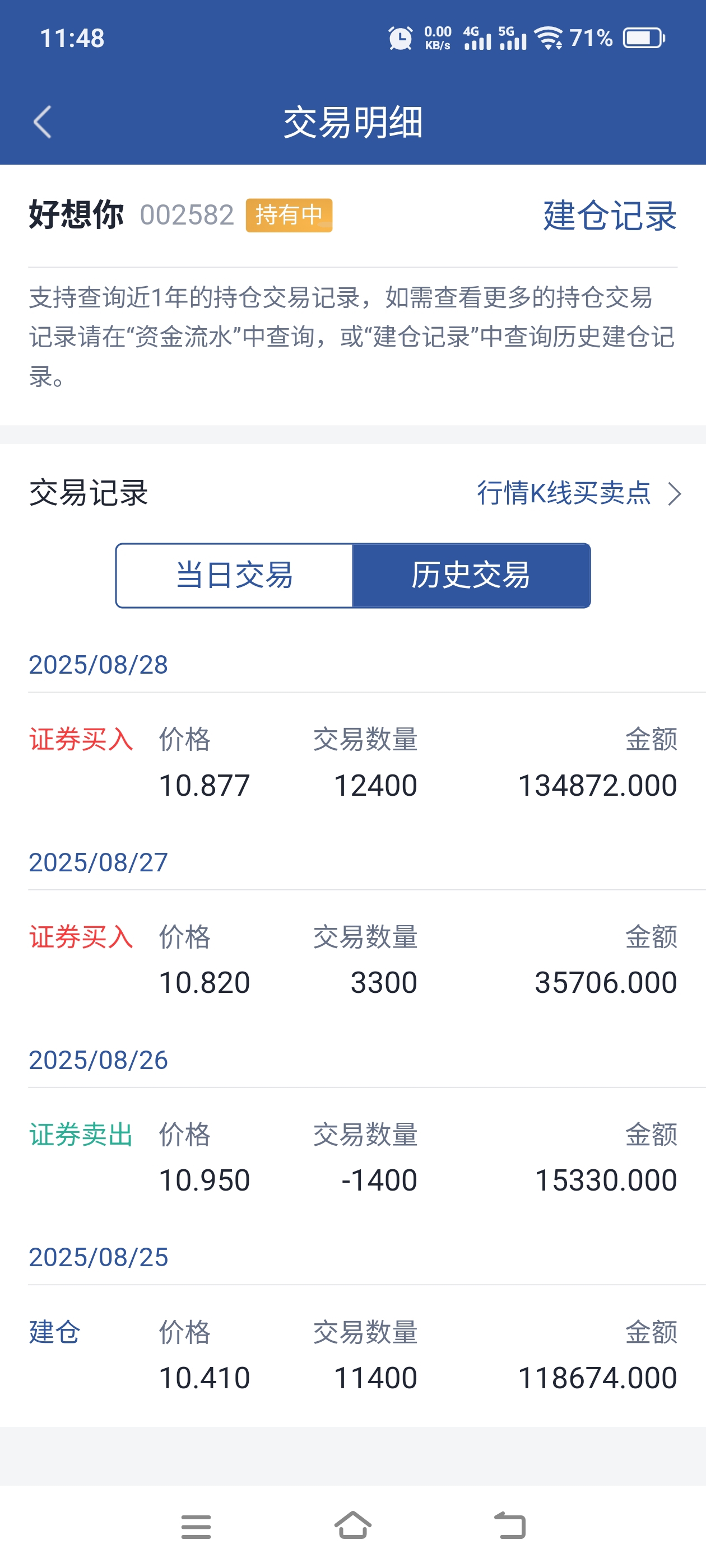Tap the 持有中 status badge
706x1568 pixels.
click(289, 215)
